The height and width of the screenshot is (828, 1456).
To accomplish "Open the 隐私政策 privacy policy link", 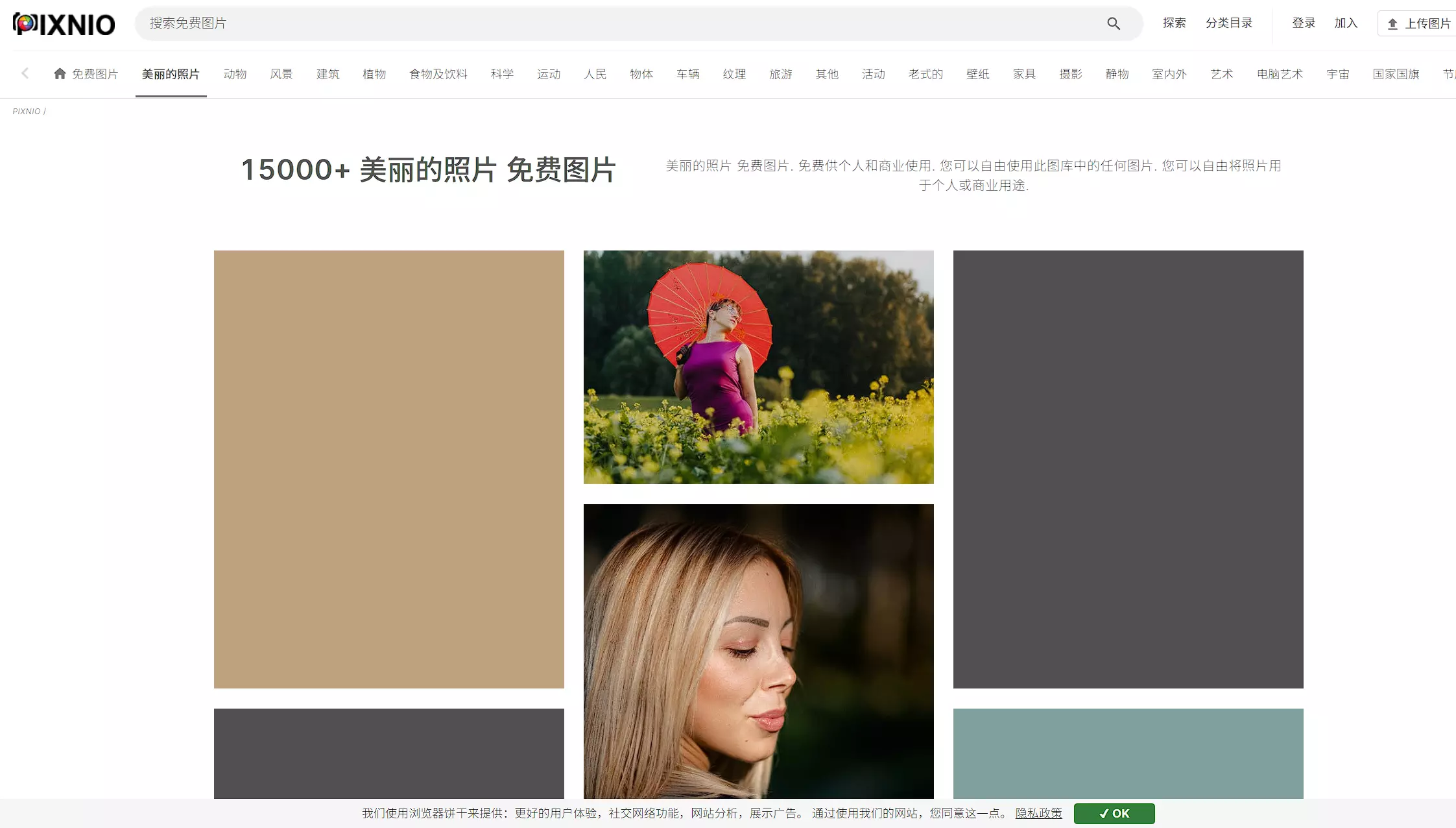I will click(x=1038, y=813).
